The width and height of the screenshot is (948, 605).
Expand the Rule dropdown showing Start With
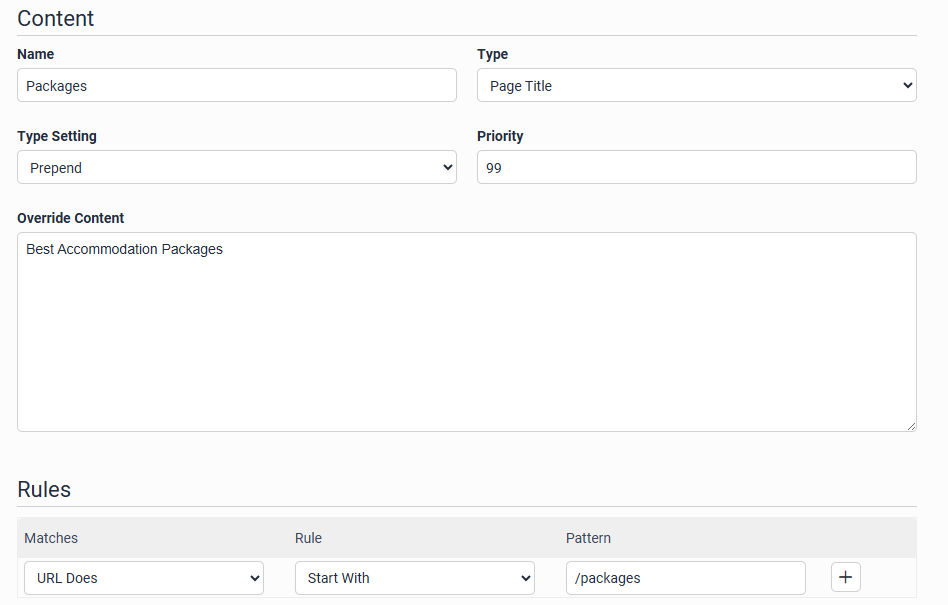pos(414,578)
